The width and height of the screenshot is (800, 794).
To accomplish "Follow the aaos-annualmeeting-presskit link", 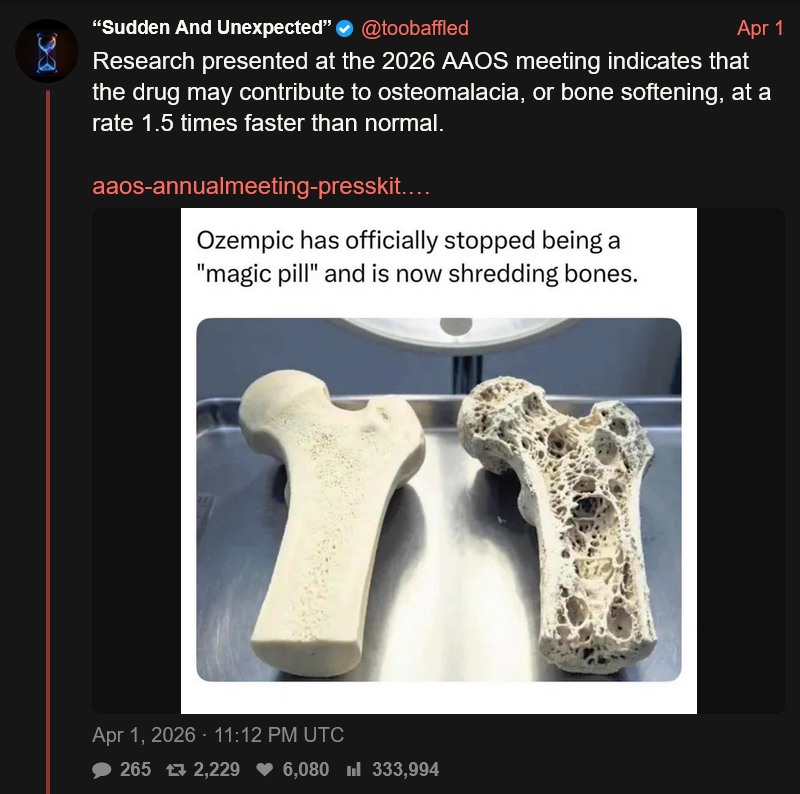I will [261, 186].
